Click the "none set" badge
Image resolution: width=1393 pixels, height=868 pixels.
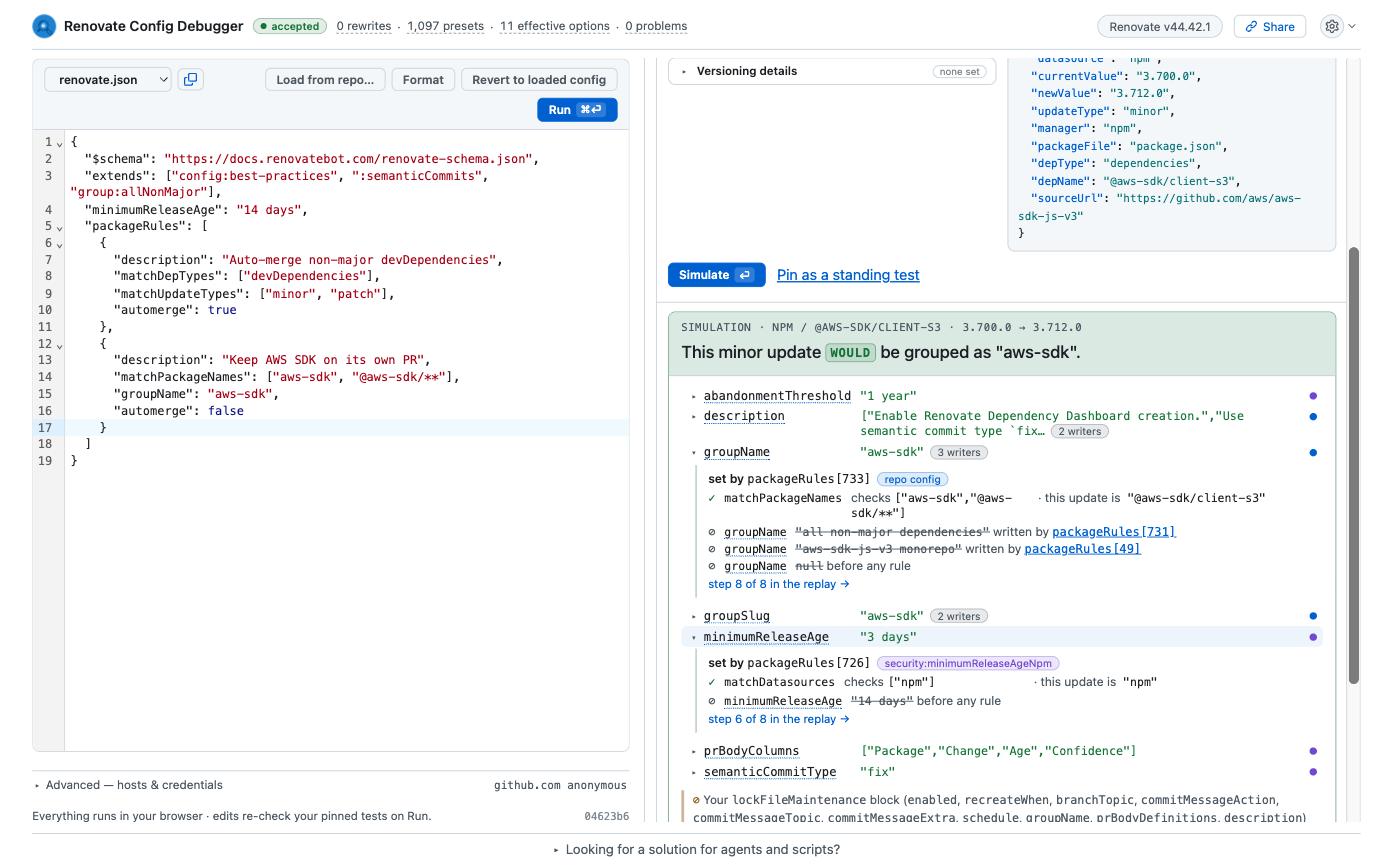pos(959,71)
